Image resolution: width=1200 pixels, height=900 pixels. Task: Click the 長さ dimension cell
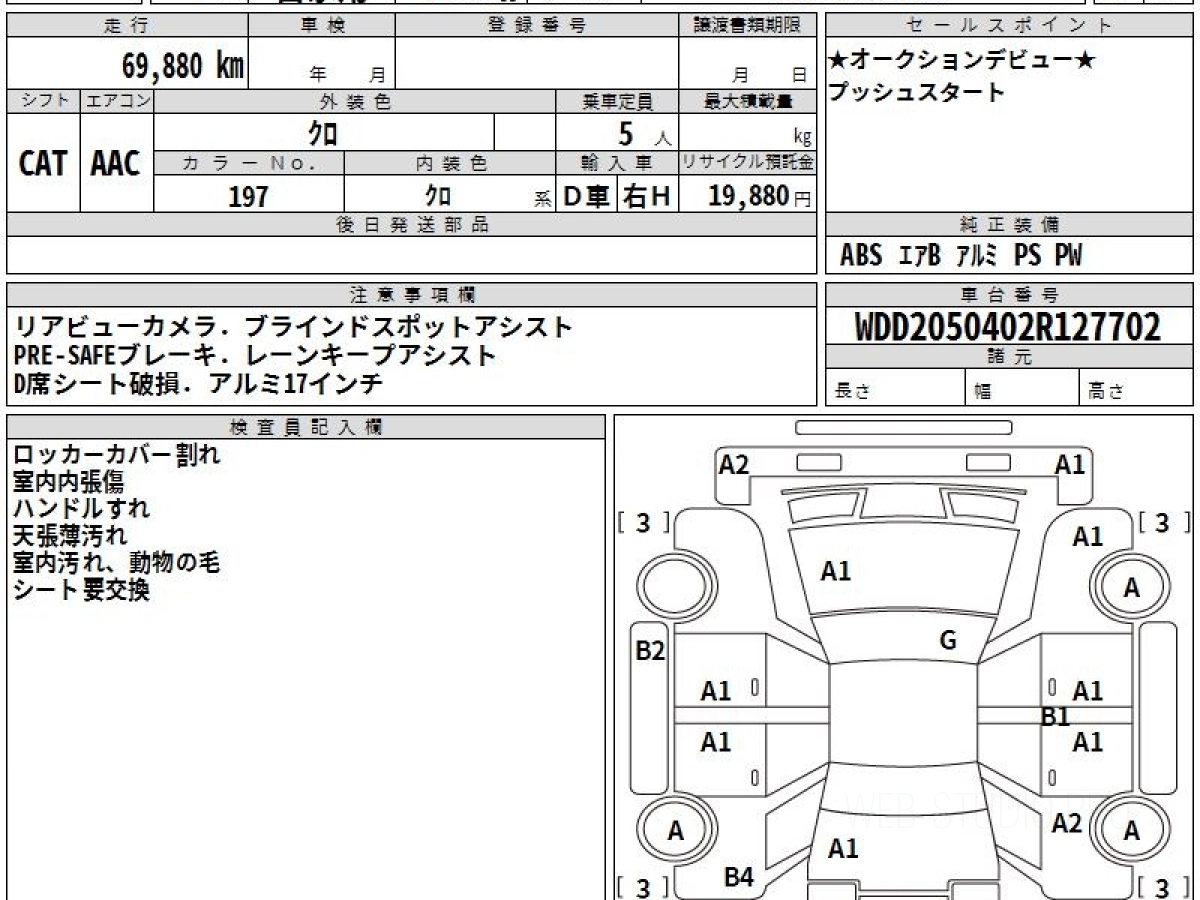click(895, 389)
